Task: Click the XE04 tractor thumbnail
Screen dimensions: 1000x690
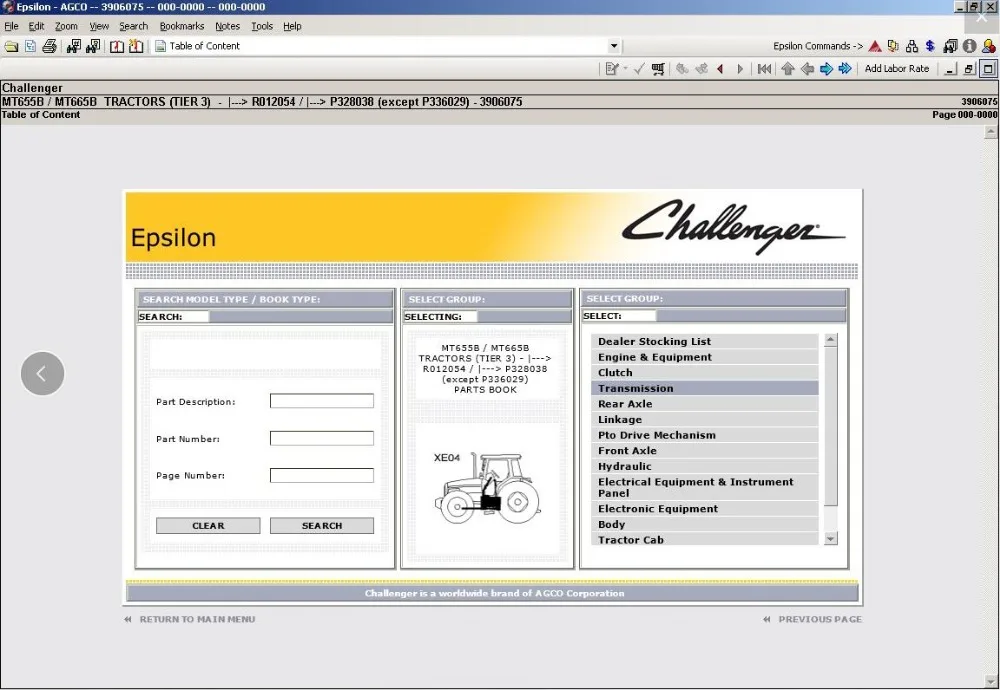Action: pos(487,487)
